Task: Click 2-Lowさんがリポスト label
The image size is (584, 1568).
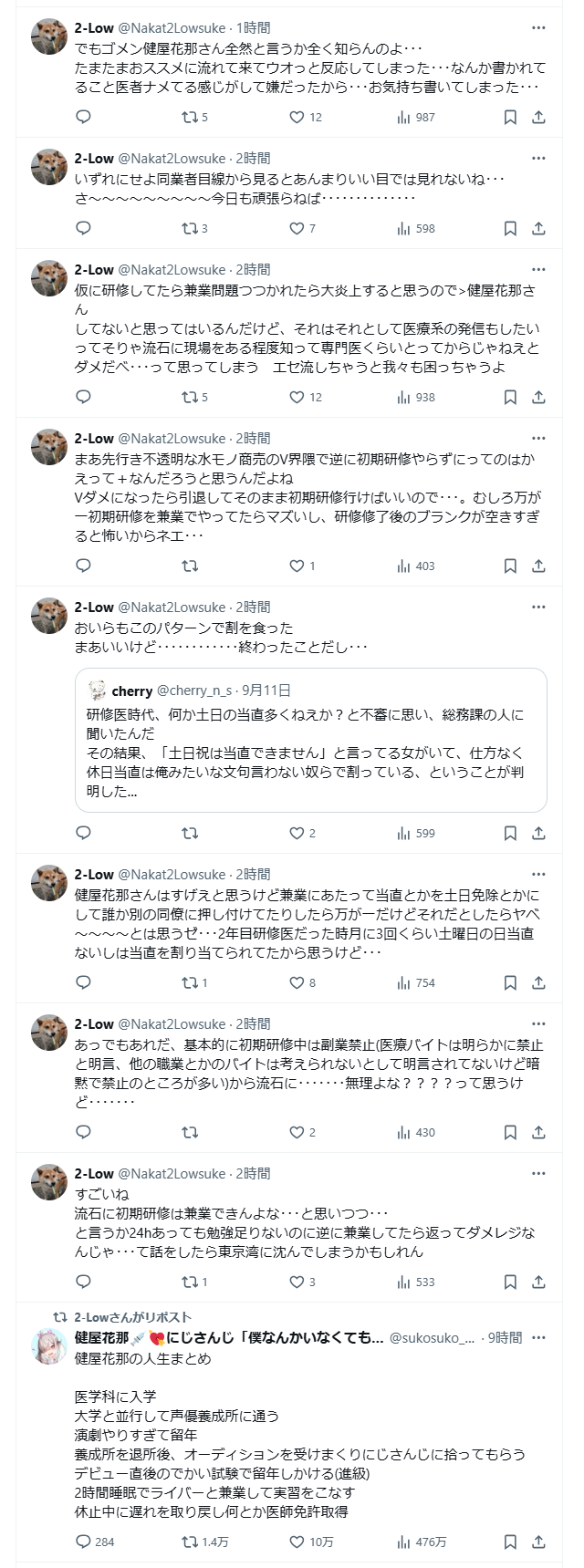Action: (x=133, y=1316)
